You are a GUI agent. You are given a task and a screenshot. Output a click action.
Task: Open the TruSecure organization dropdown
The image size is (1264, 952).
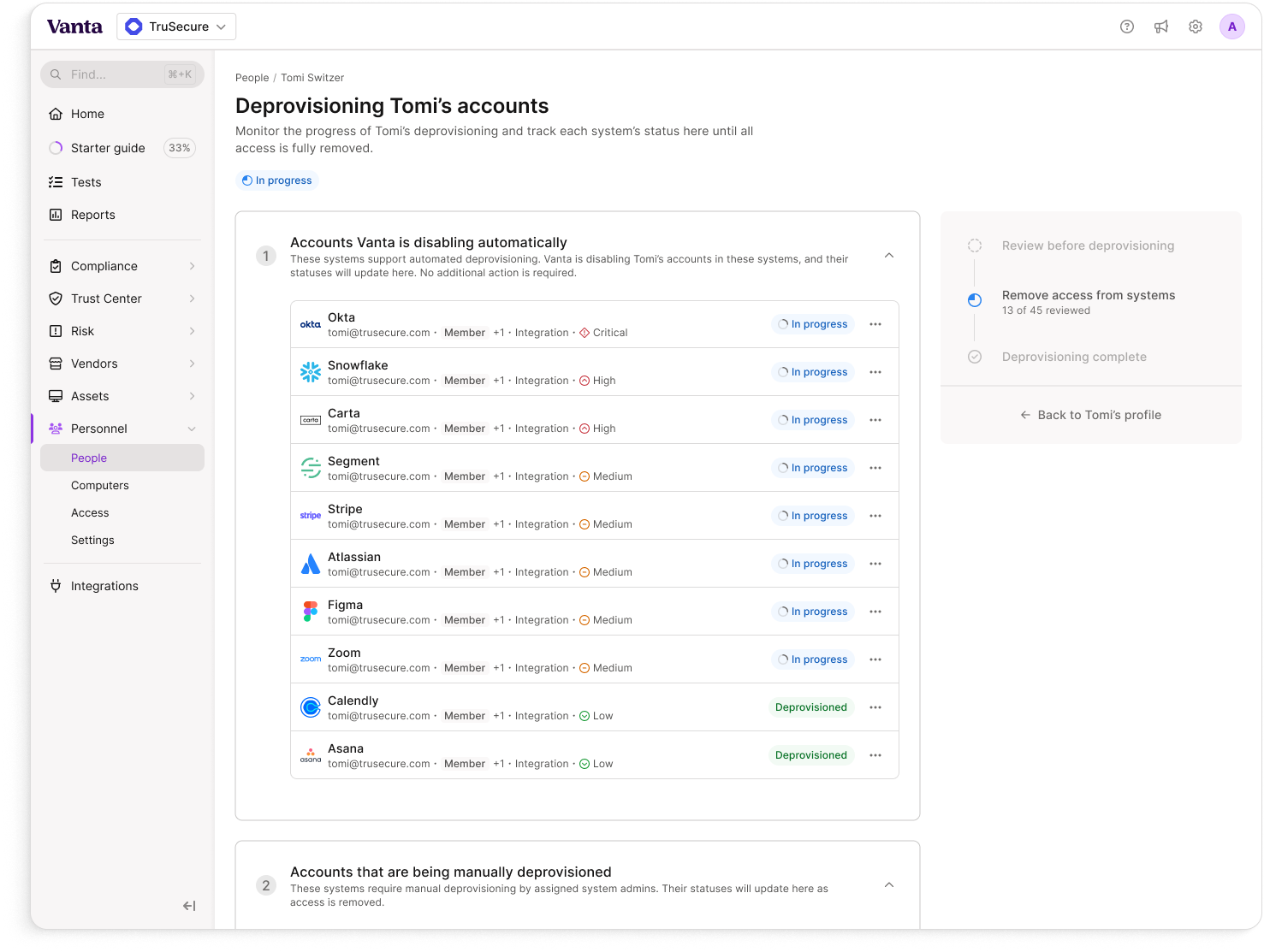176,27
